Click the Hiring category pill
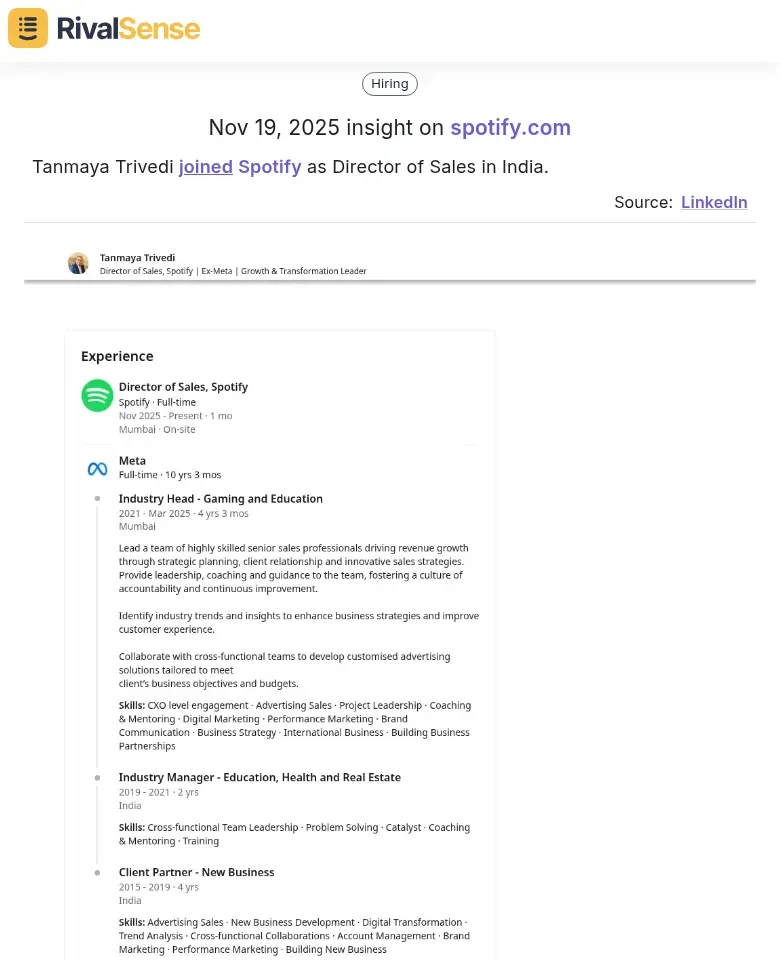The width and height of the screenshot is (780, 960). (x=389, y=83)
